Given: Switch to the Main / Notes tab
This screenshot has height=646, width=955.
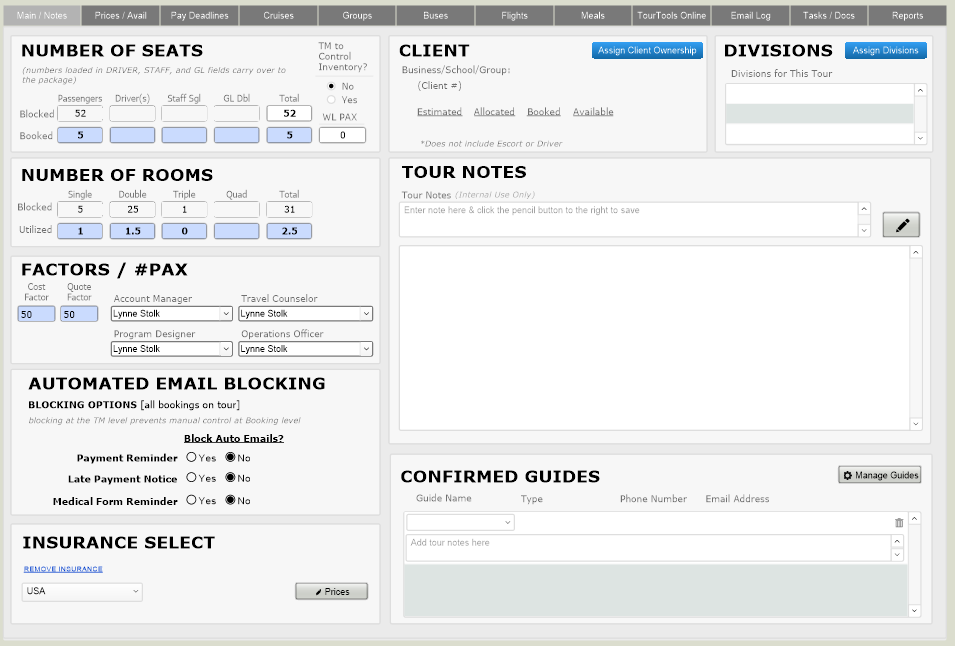Looking at the screenshot, I should [x=42, y=16].
